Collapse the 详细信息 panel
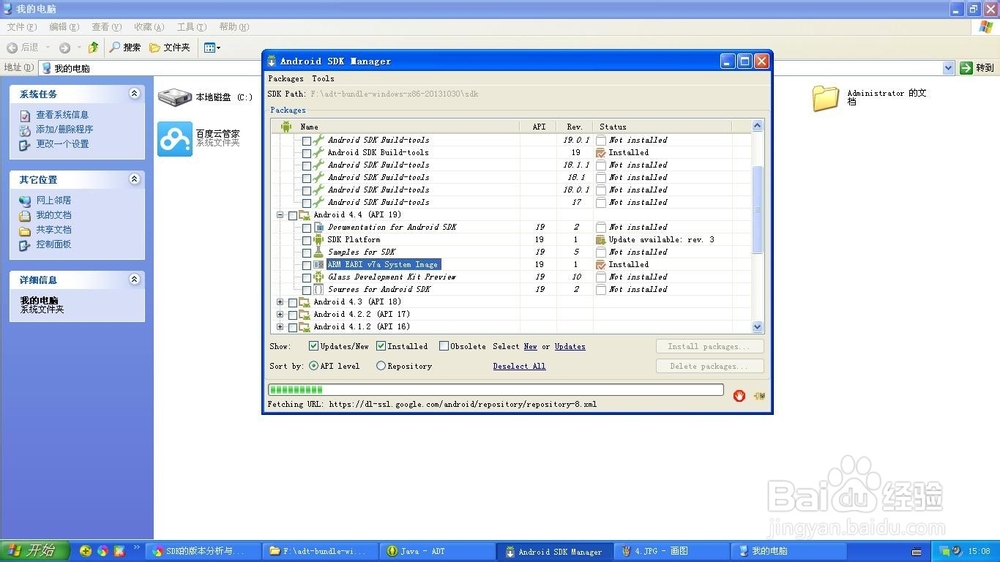Viewport: 1000px width, 562px height. (x=134, y=279)
